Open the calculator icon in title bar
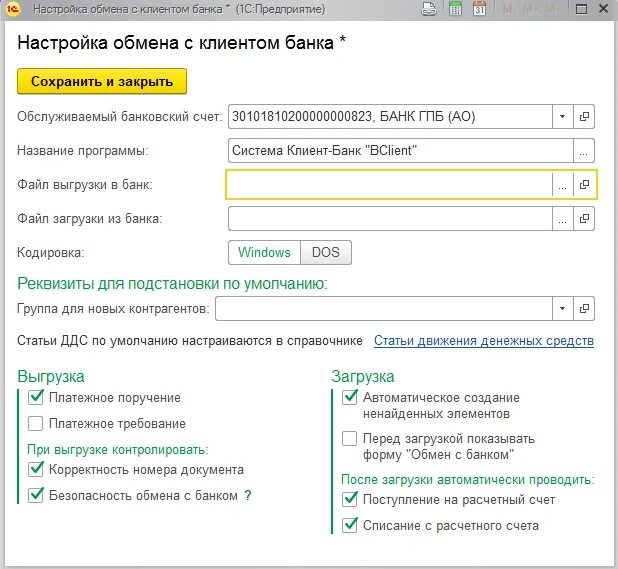The height and width of the screenshot is (569, 618). coord(455,9)
